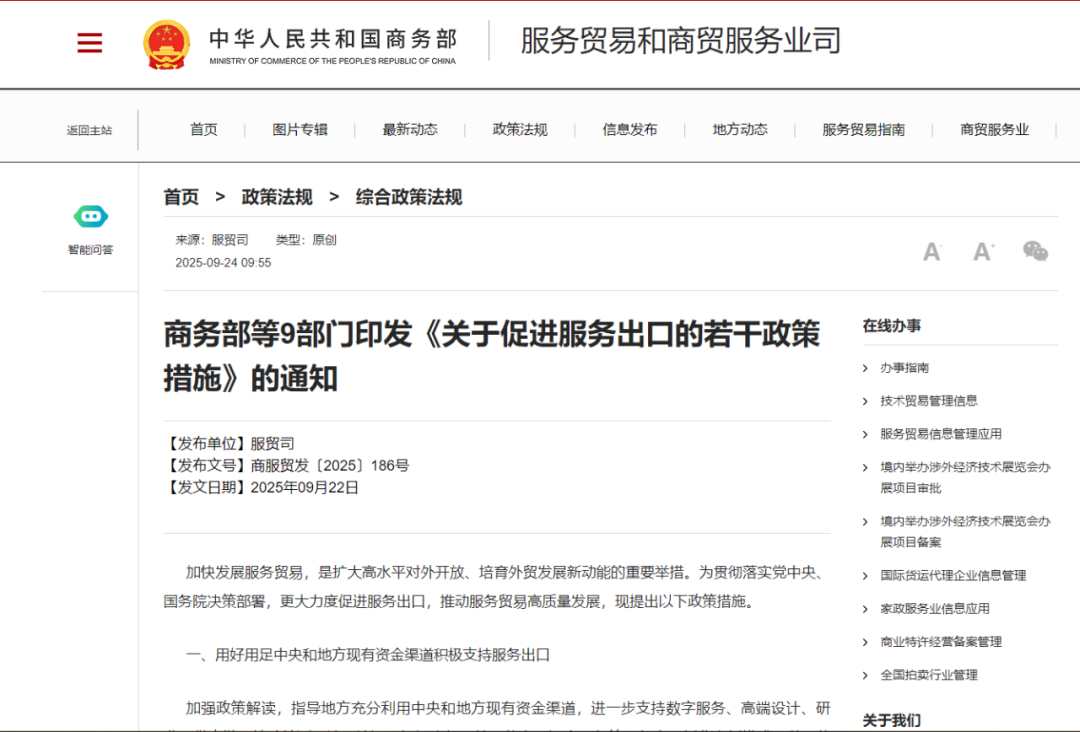Image resolution: width=1080 pixels, height=732 pixels.
Task: Expand the 商业特许经营备案管理 chevron arrow
Action: click(x=866, y=641)
